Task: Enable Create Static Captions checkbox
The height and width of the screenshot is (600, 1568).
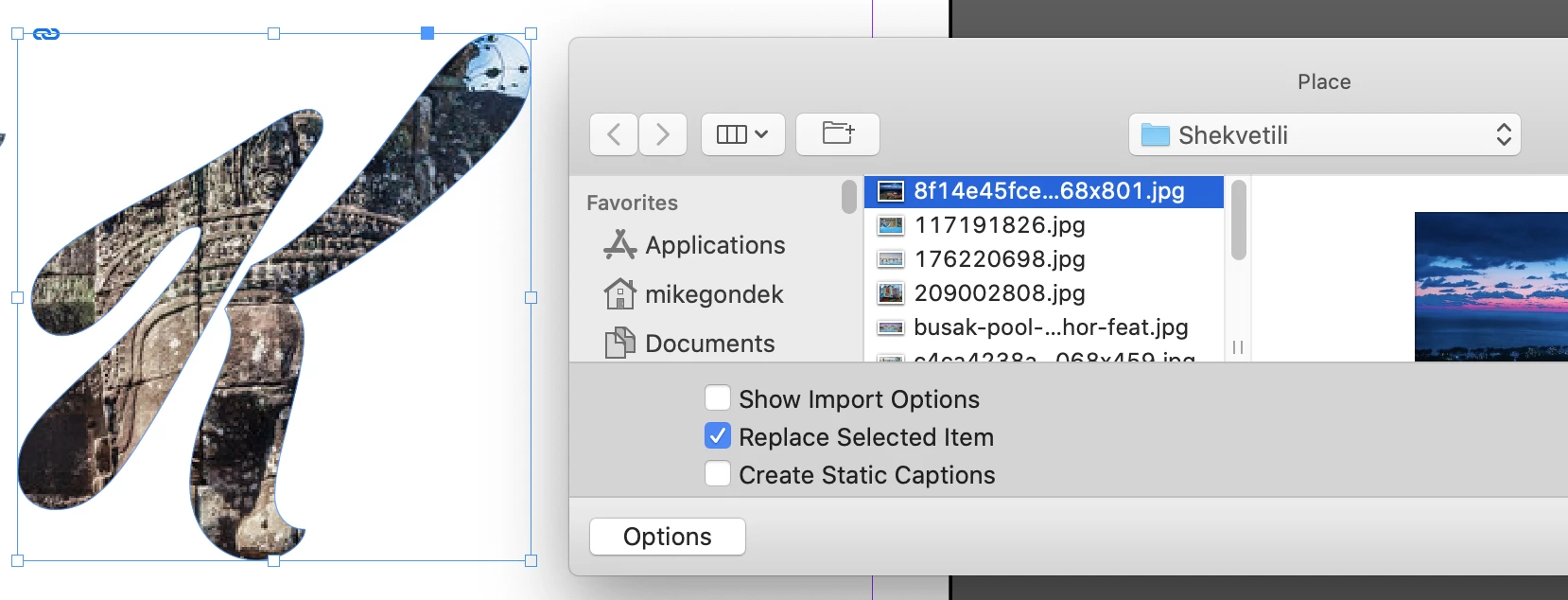Action: point(718,473)
